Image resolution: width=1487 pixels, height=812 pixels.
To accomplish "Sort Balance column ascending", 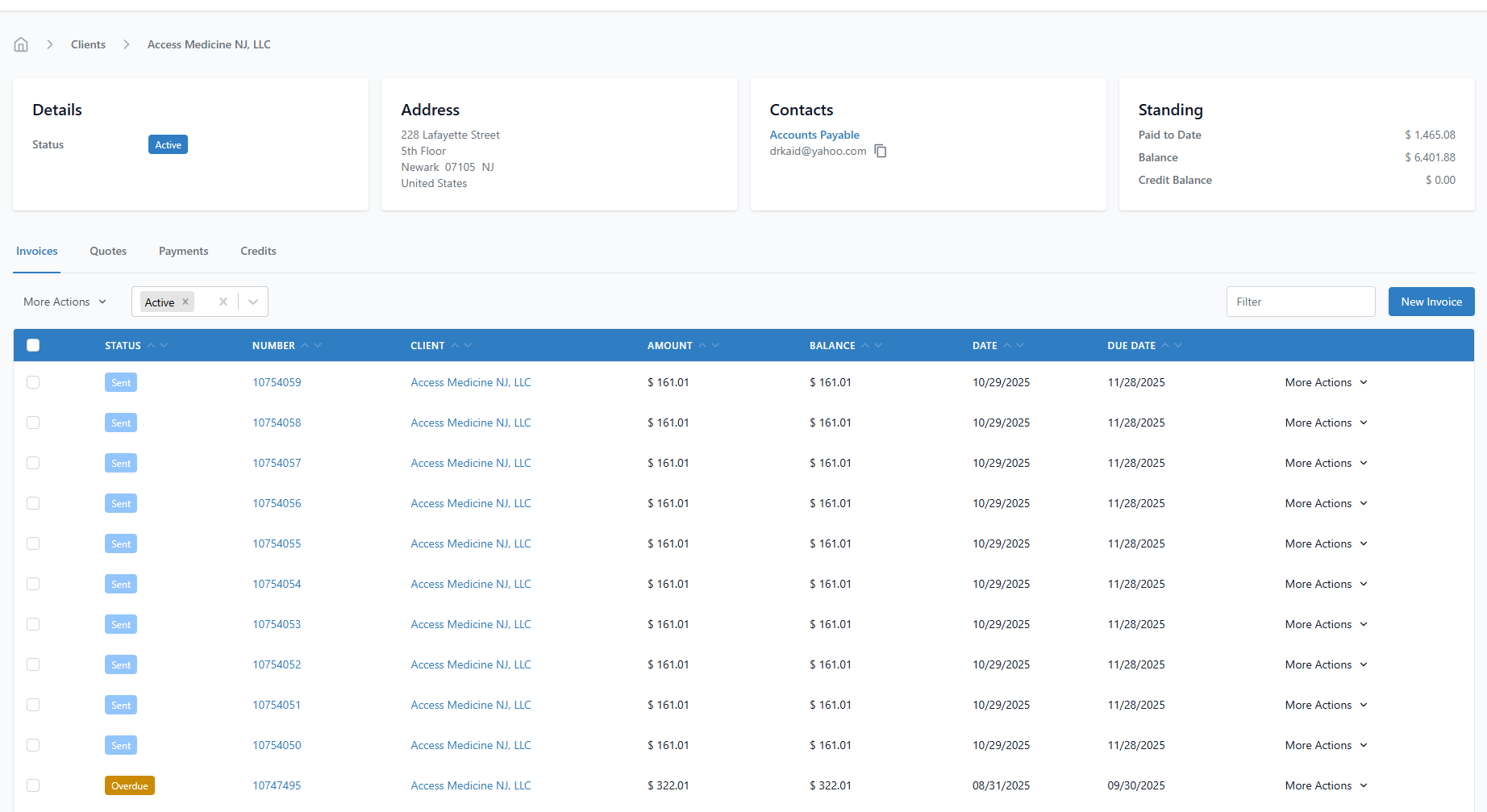I will (x=865, y=345).
